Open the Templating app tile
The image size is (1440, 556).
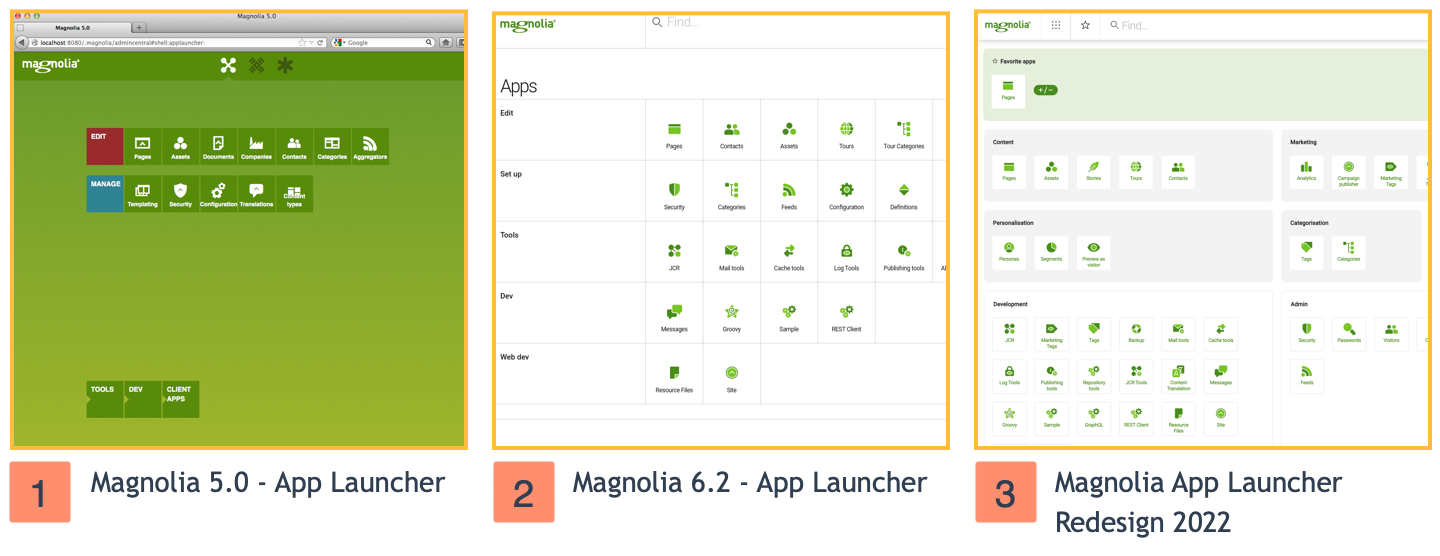click(x=142, y=193)
